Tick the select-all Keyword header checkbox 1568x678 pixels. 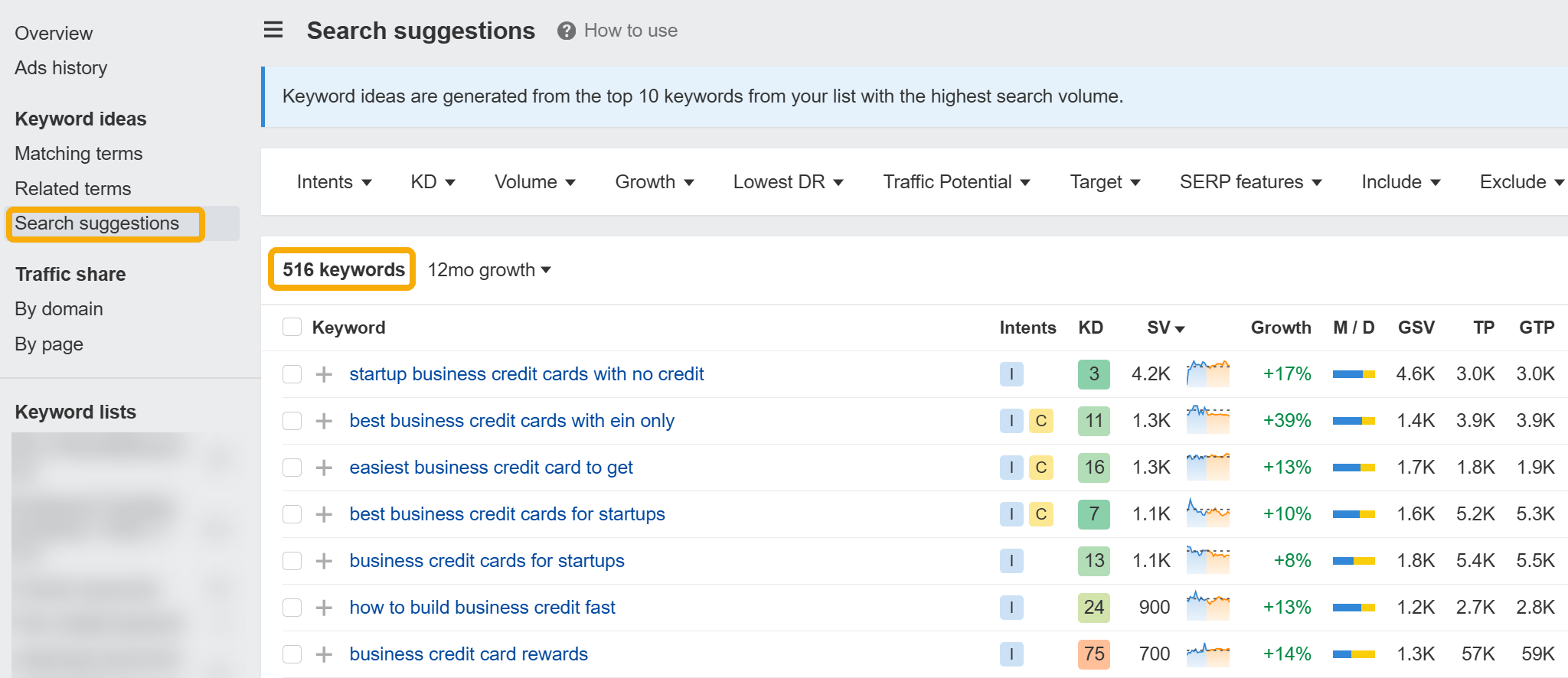[x=292, y=328]
